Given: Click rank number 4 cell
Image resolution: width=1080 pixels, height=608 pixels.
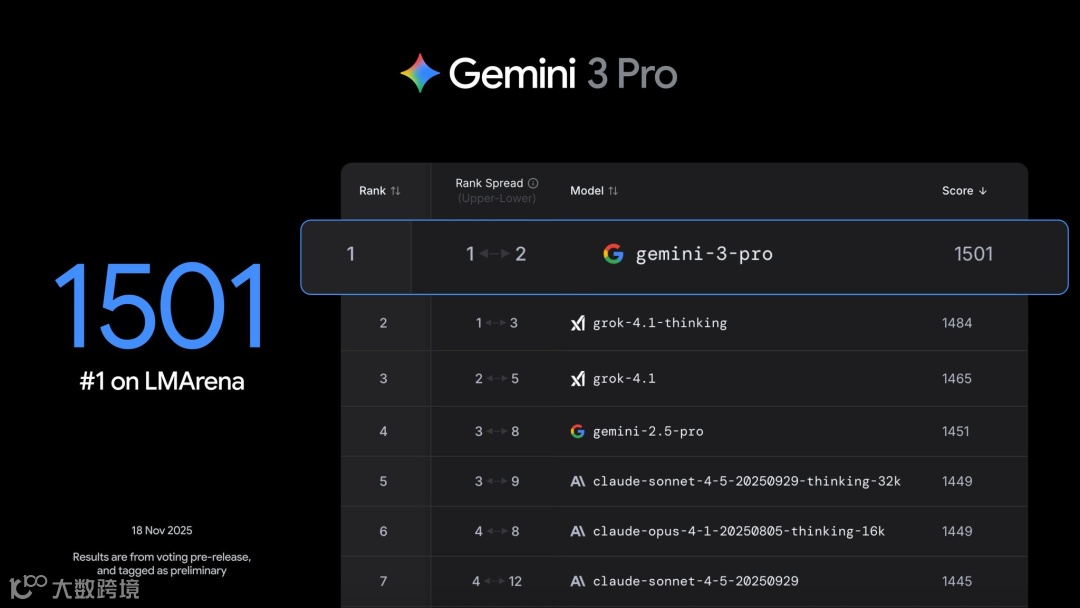Looking at the screenshot, I should pyautogui.click(x=383, y=431).
